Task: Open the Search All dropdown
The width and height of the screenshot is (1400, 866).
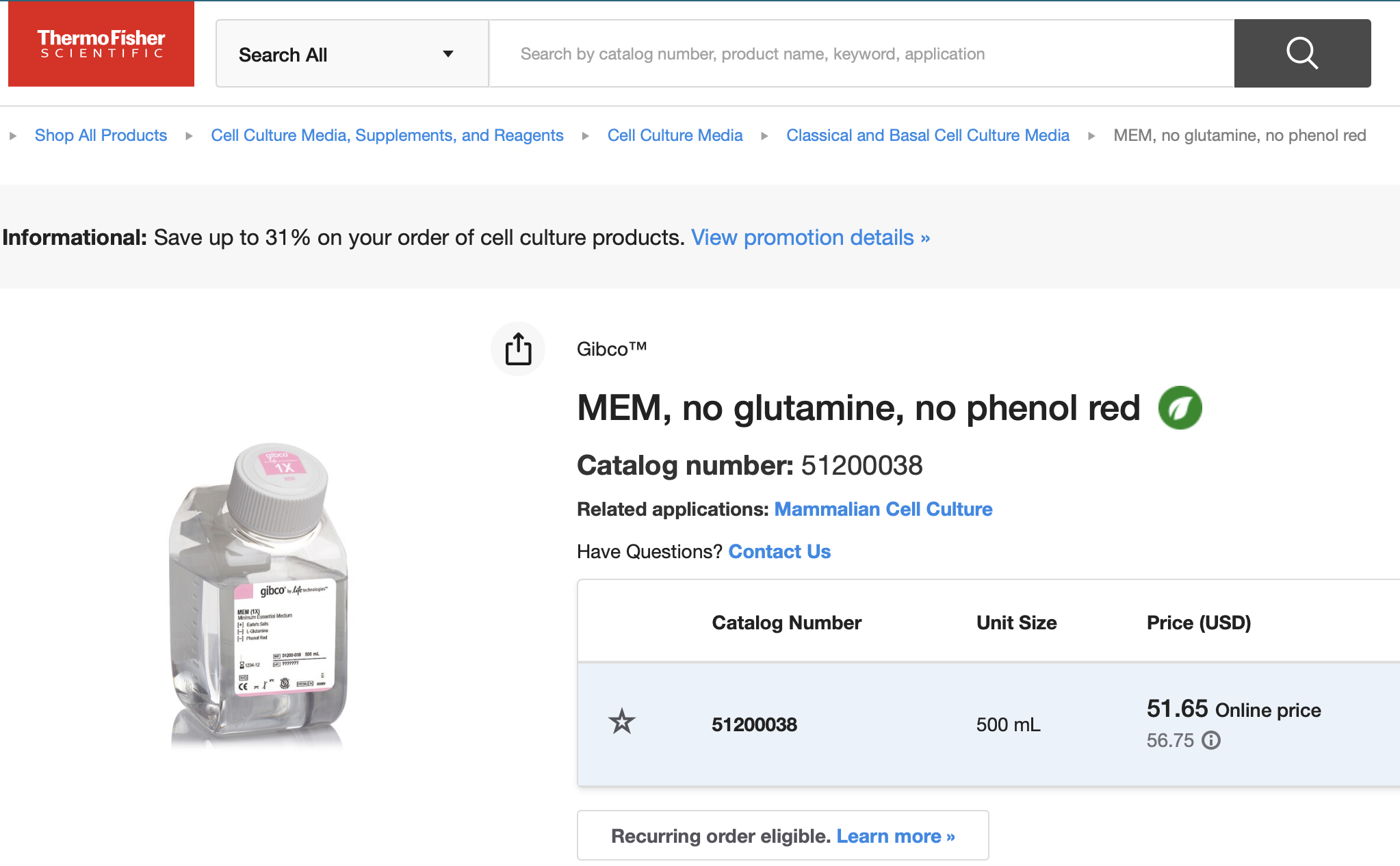Action: (352, 54)
